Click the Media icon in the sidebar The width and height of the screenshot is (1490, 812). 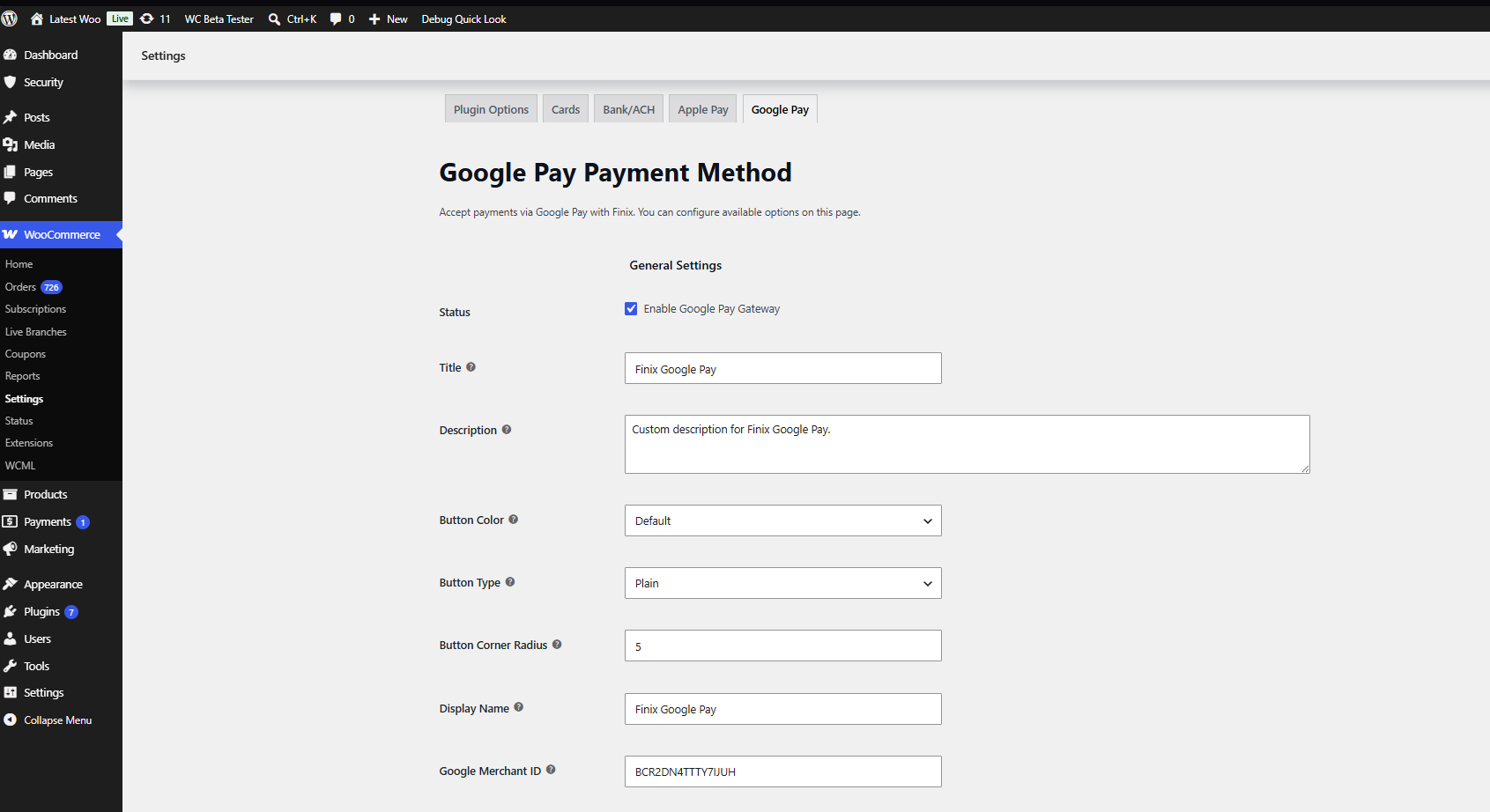click(x=11, y=144)
